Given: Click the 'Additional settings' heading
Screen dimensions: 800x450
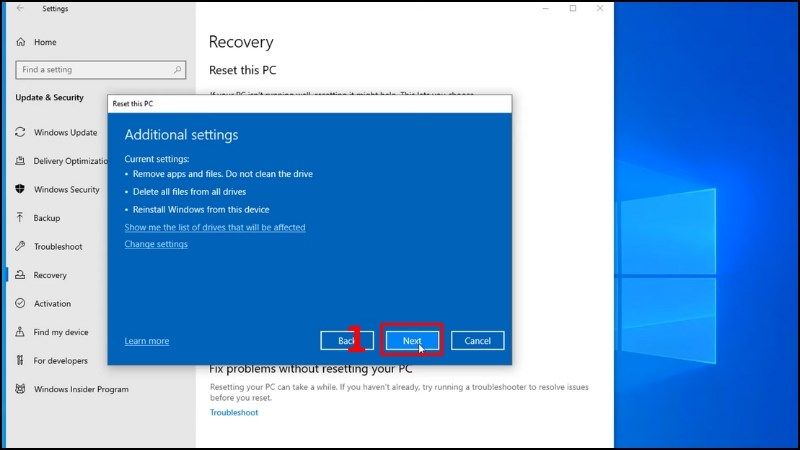Looking at the screenshot, I should [x=181, y=135].
